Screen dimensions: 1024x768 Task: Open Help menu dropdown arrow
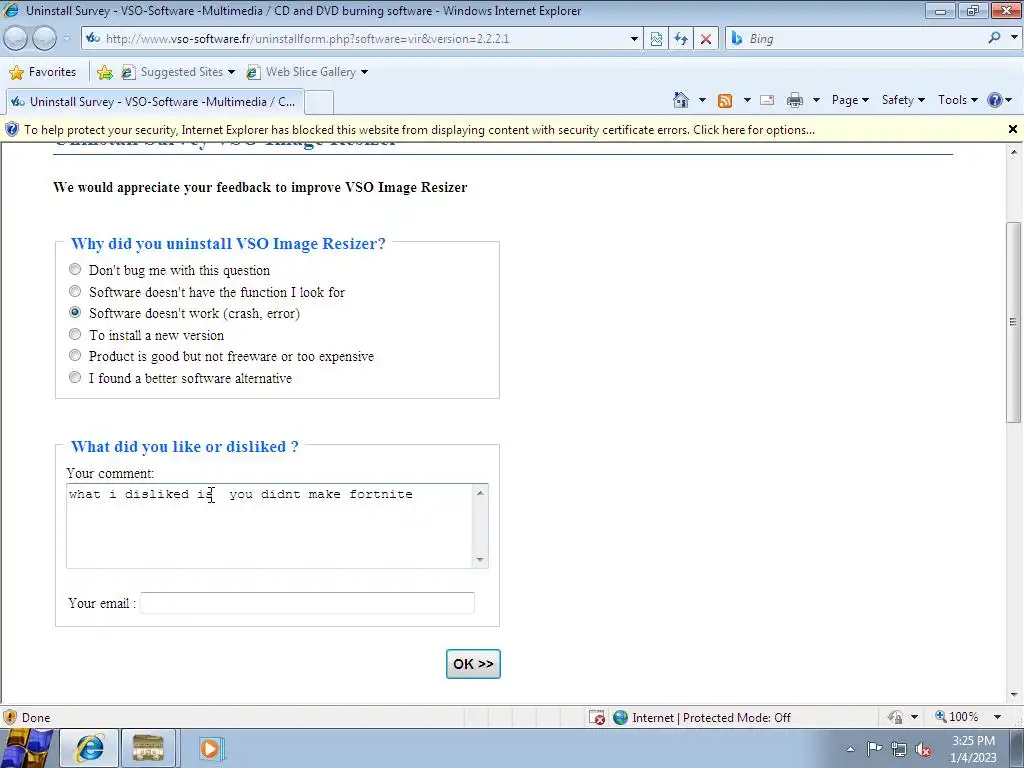click(1009, 100)
